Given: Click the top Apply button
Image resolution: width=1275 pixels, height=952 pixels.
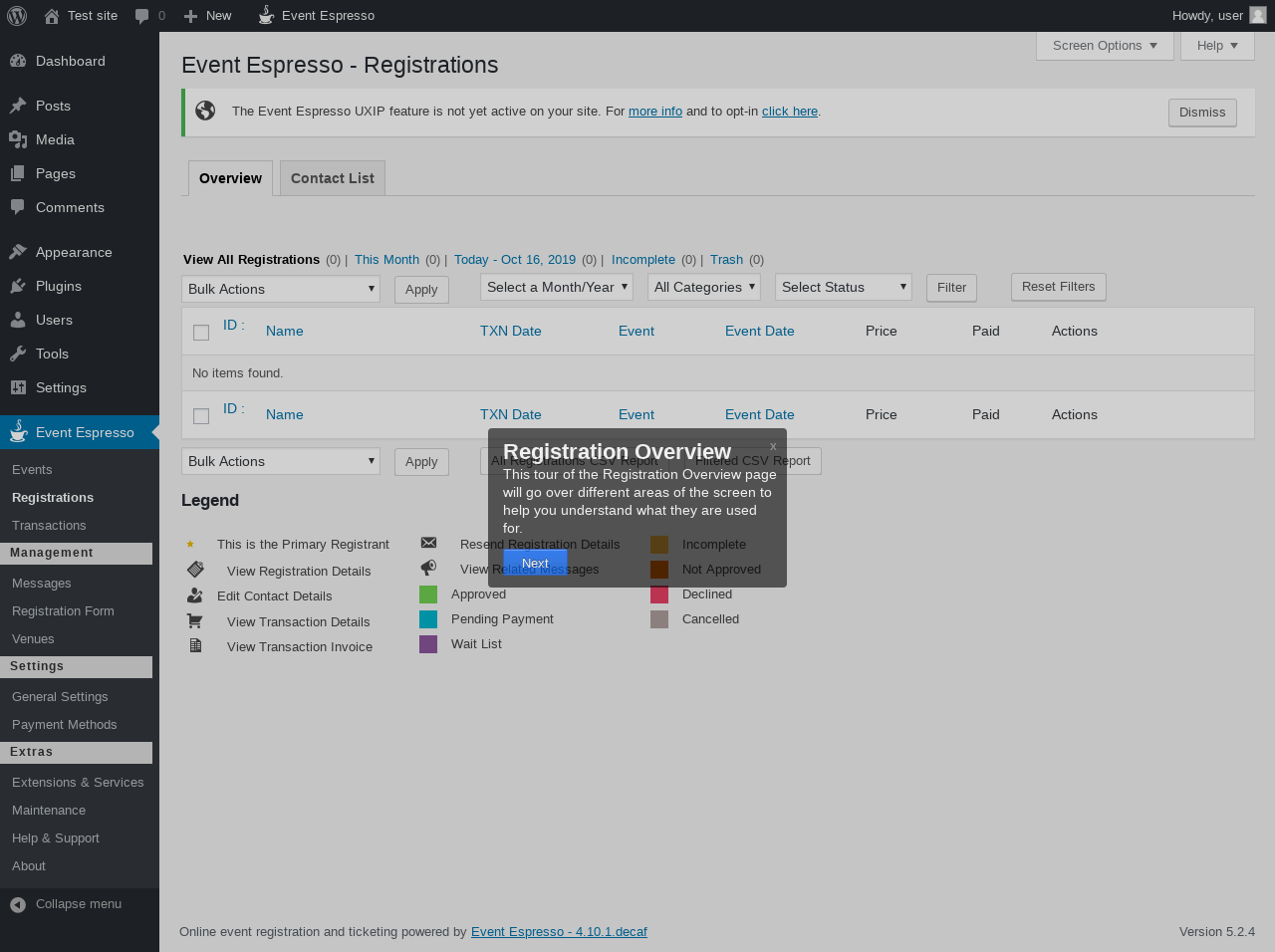Looking at the screenshot, I should pyautogui.click(x=421, y=290).
